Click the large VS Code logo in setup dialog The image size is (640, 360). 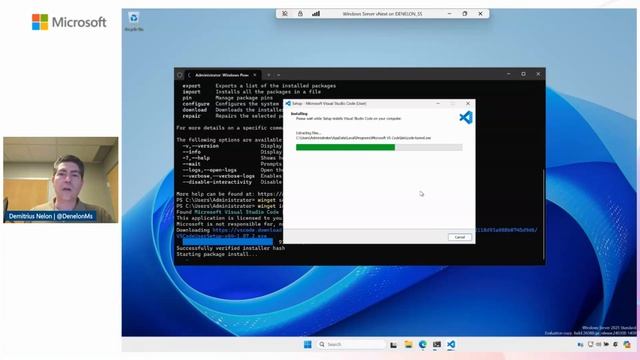[x=466, y=118]
